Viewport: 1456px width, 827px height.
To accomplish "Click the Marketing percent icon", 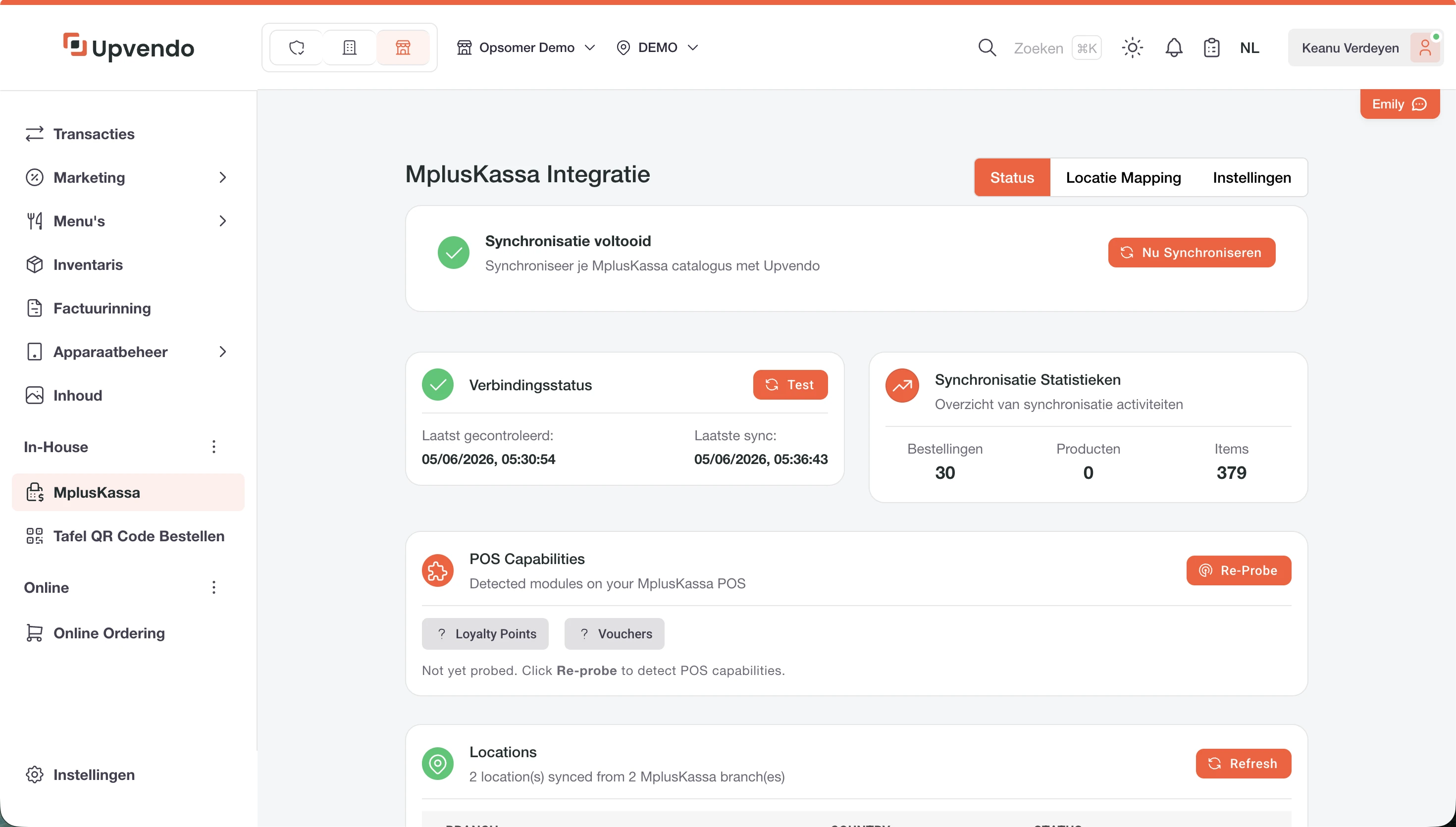I will [x=35, y=178].
